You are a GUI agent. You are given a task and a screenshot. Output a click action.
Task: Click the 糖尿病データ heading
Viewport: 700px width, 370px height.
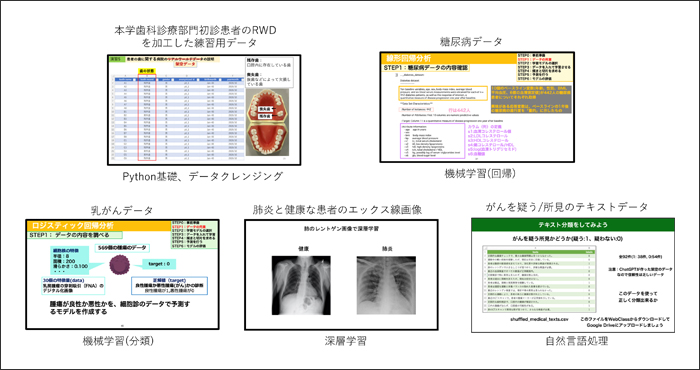click(x=471, y=42)
